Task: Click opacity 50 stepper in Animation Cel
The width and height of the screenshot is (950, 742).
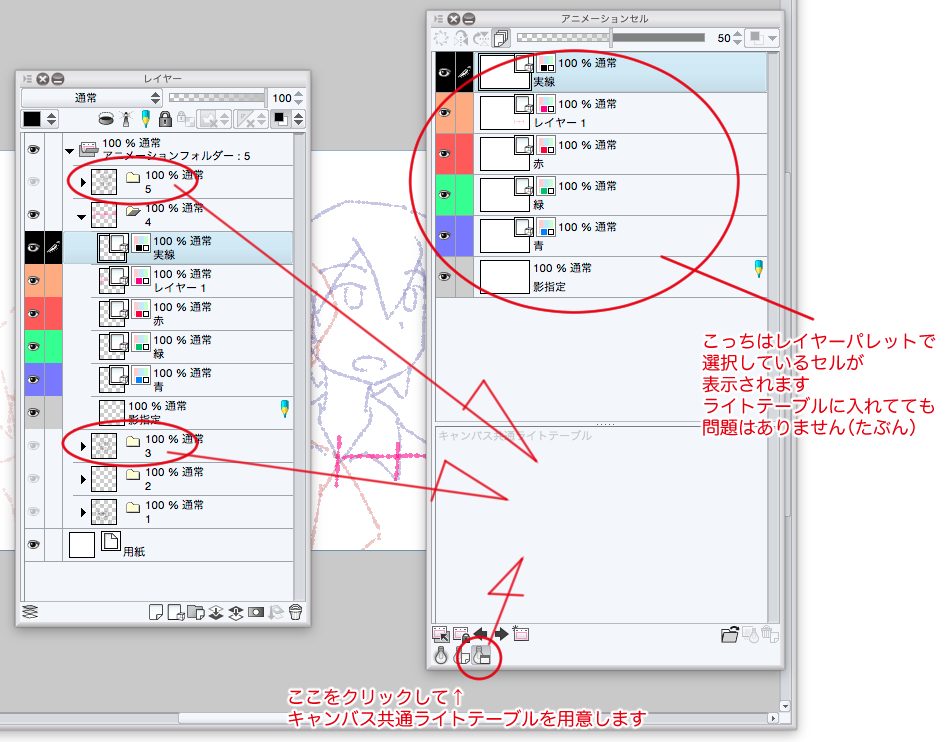Action: tap(737, 38)
